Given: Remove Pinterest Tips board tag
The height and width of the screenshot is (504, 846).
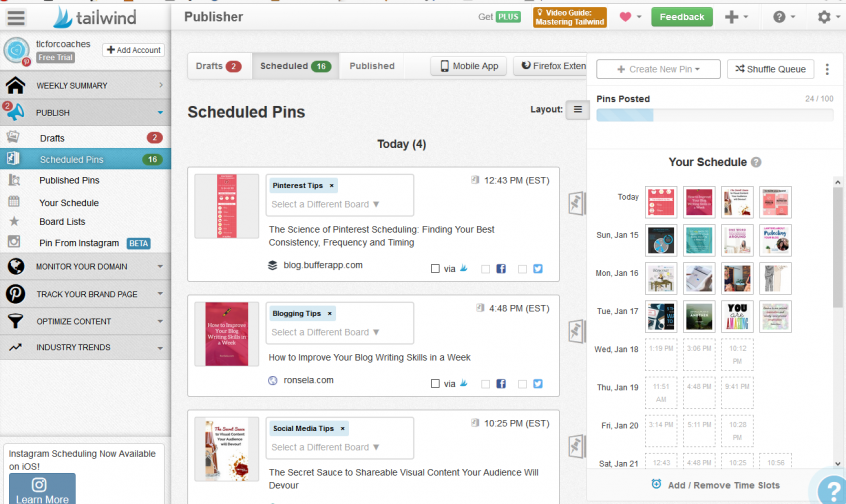Looking at the screenshot, I should (332, 186).
